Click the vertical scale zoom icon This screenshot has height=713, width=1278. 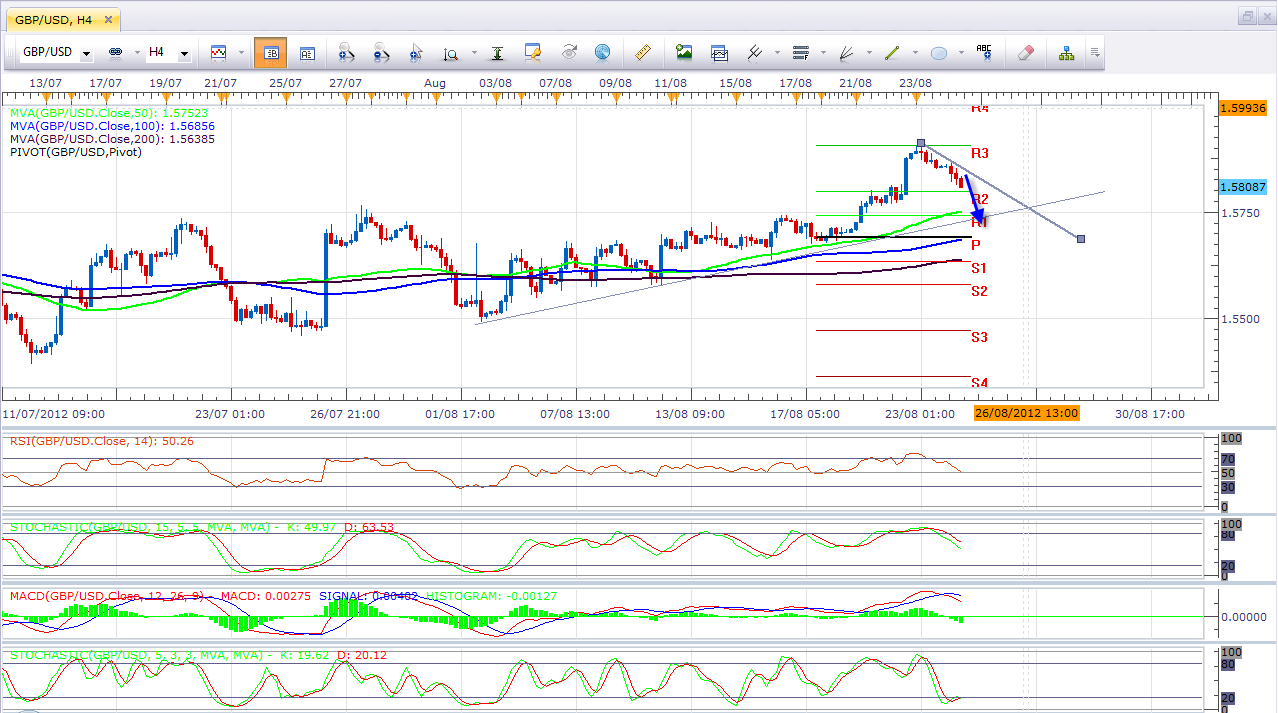click(450, 53)
